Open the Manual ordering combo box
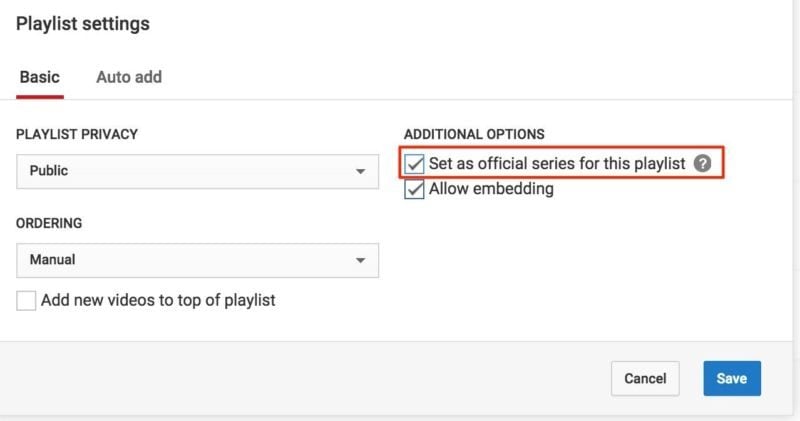The image size is (800, 421). coord(197,260)
